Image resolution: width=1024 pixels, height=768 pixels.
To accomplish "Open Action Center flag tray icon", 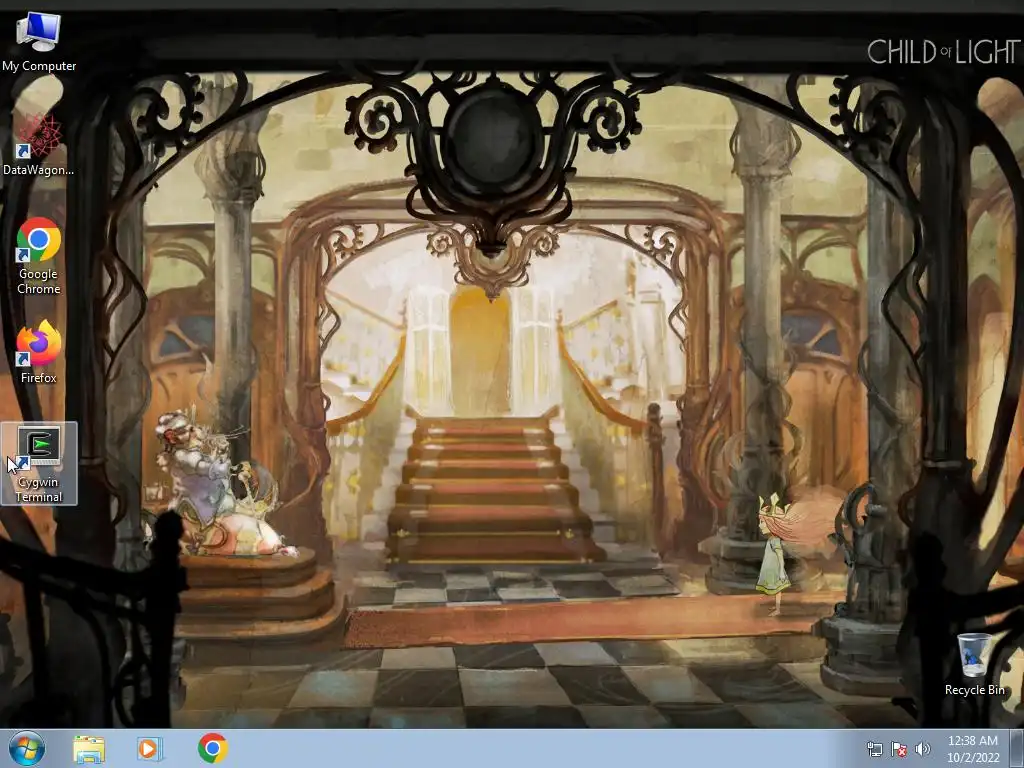I will click(899, 749).
